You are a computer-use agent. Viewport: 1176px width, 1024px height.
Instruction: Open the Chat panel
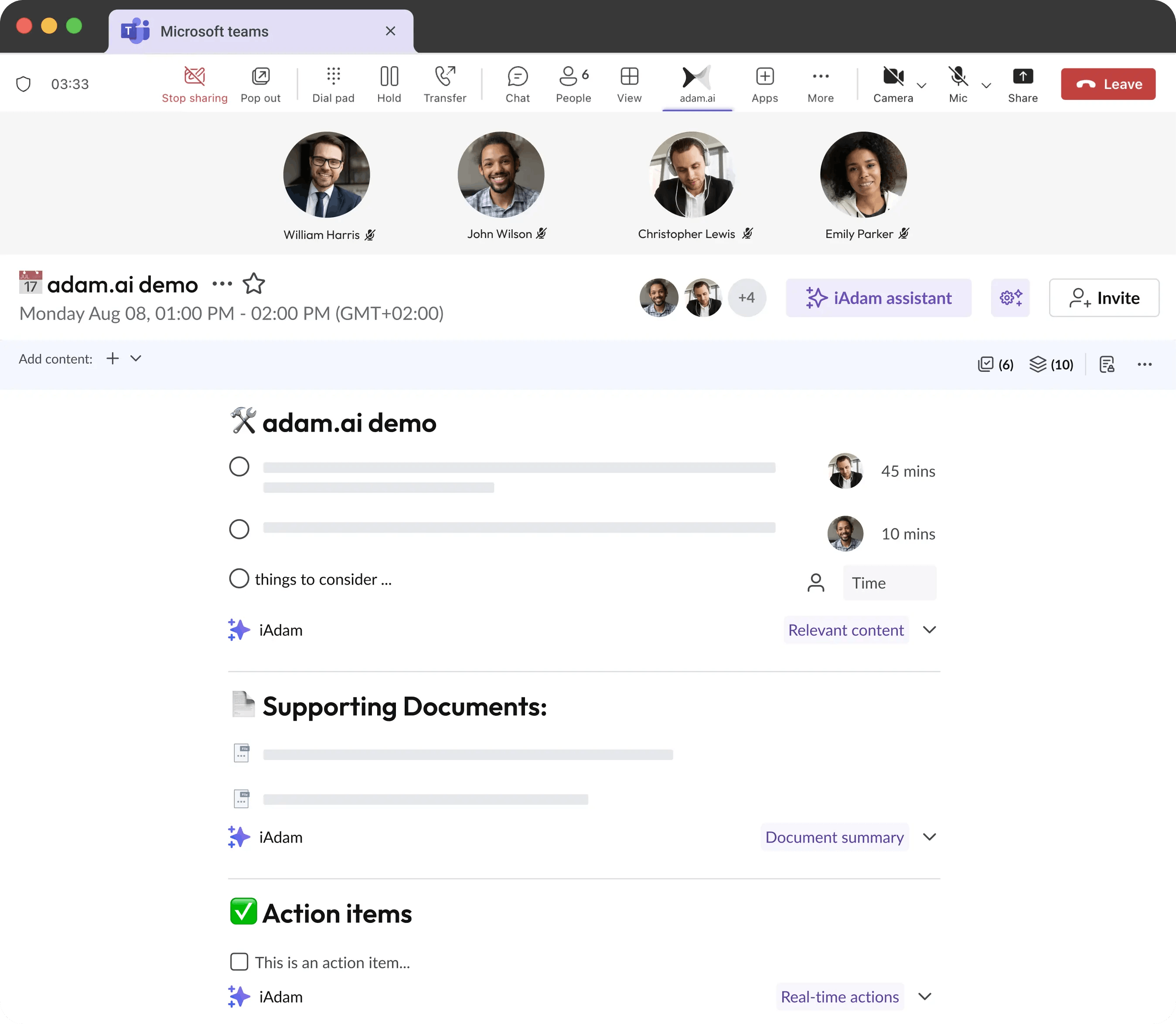[x=517, y=84]
